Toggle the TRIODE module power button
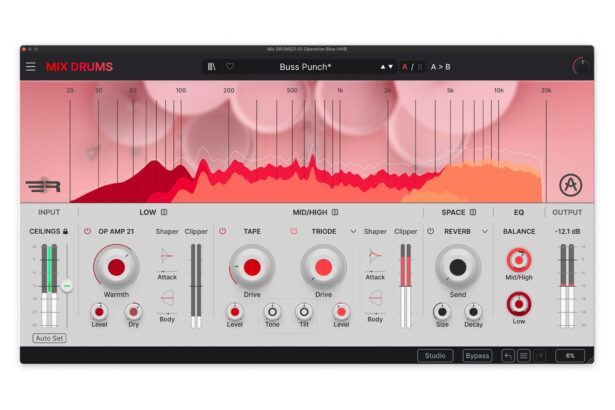Screen dimensions: 615x410 [x=294, y=231]
